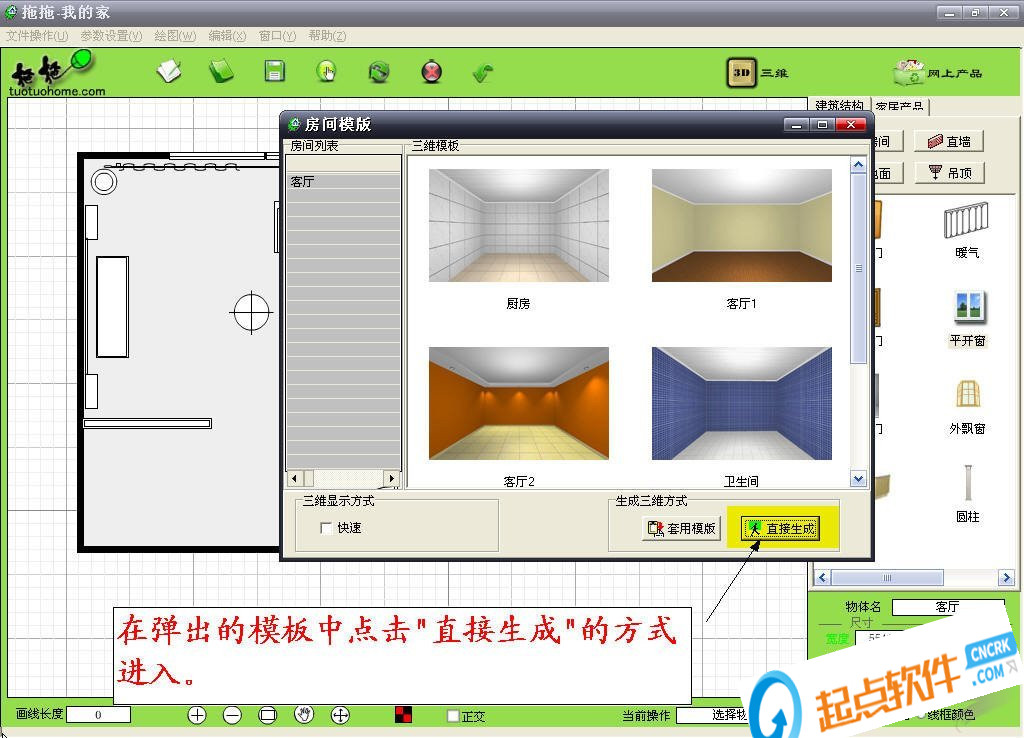Click the green book open icon
This screenshot has height=738, width=1024.
[221, 71]
